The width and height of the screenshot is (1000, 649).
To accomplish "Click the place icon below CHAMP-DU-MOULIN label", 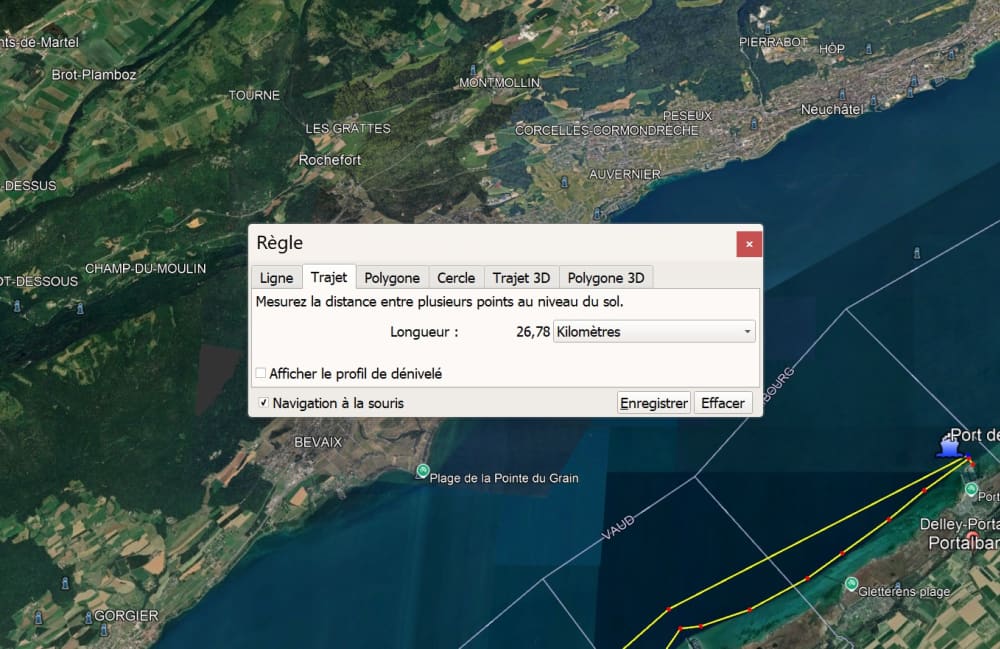I will click(80, 309).
